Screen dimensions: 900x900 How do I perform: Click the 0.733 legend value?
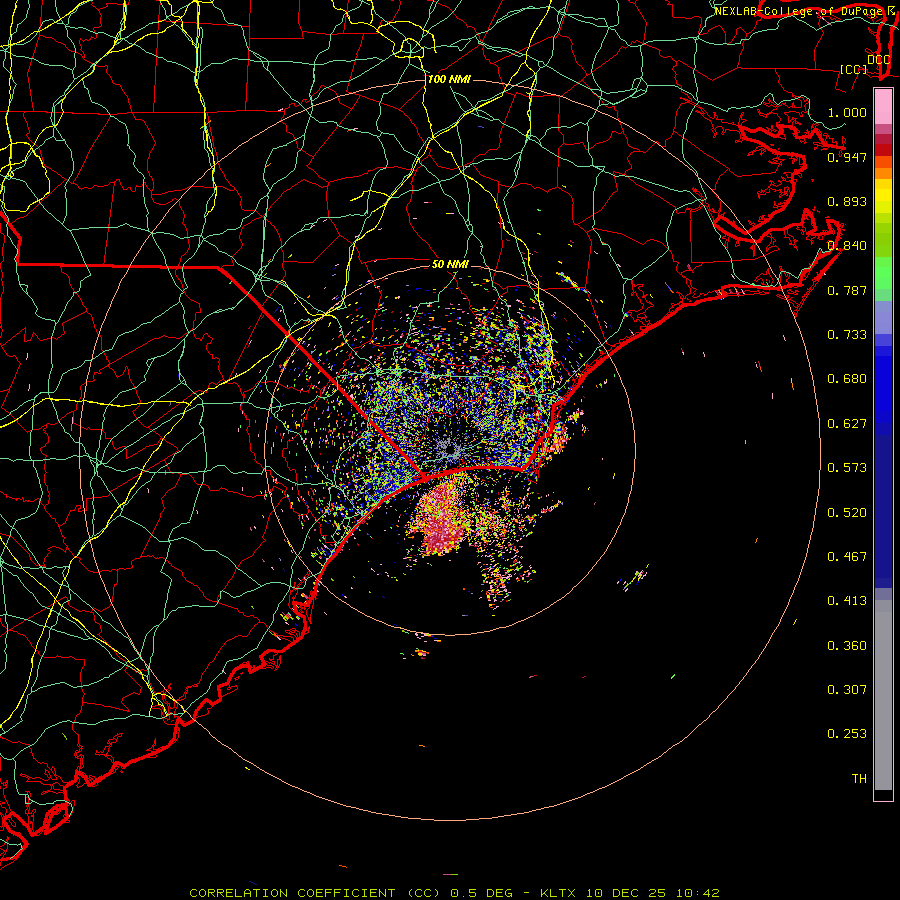(x=847, y=335)
